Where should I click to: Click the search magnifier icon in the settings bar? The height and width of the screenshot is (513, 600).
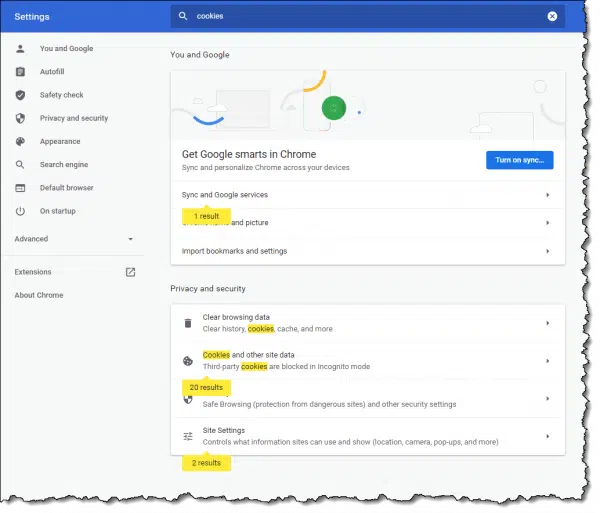[x=183, y=16]
